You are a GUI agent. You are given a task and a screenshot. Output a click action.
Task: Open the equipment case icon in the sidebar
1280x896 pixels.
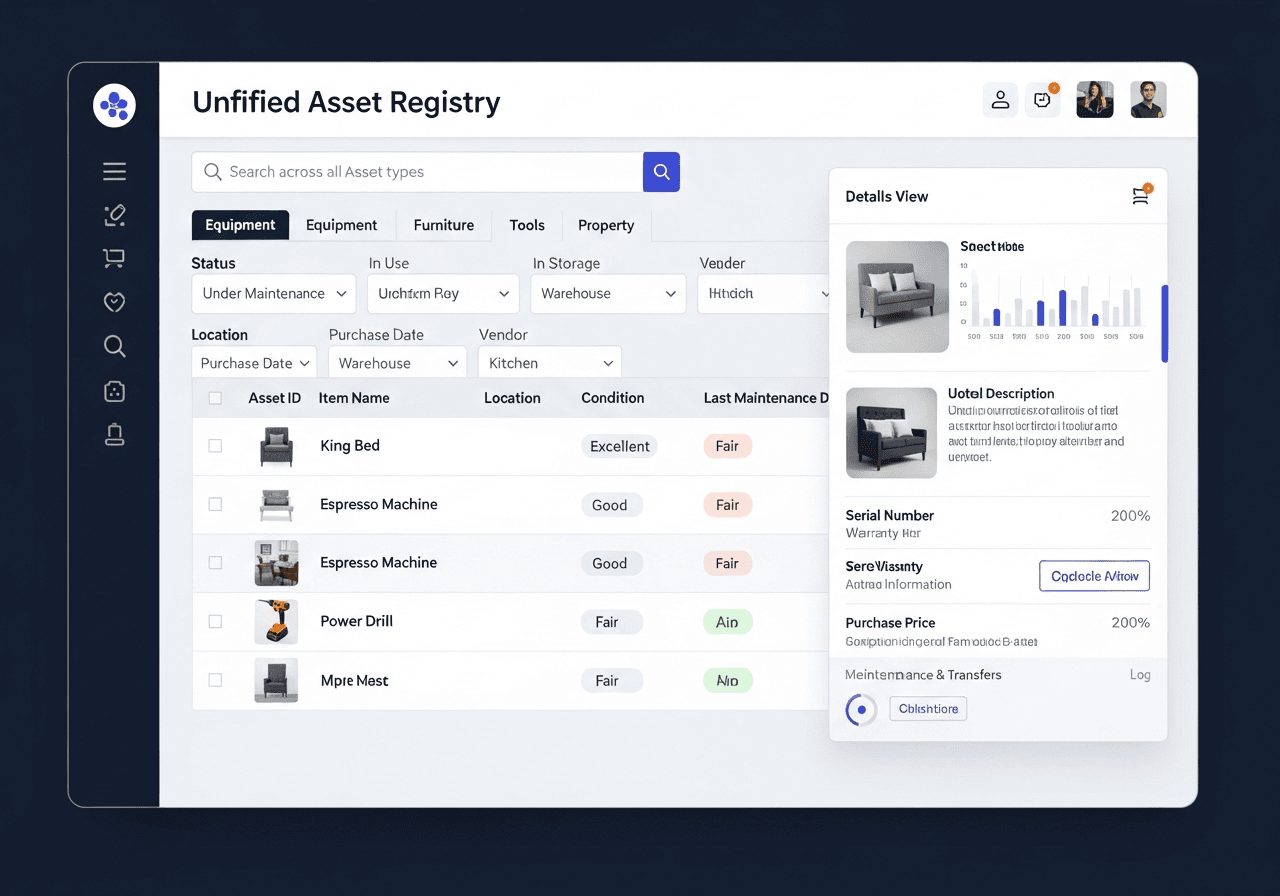pyautogui.click(x=114, y=391)
